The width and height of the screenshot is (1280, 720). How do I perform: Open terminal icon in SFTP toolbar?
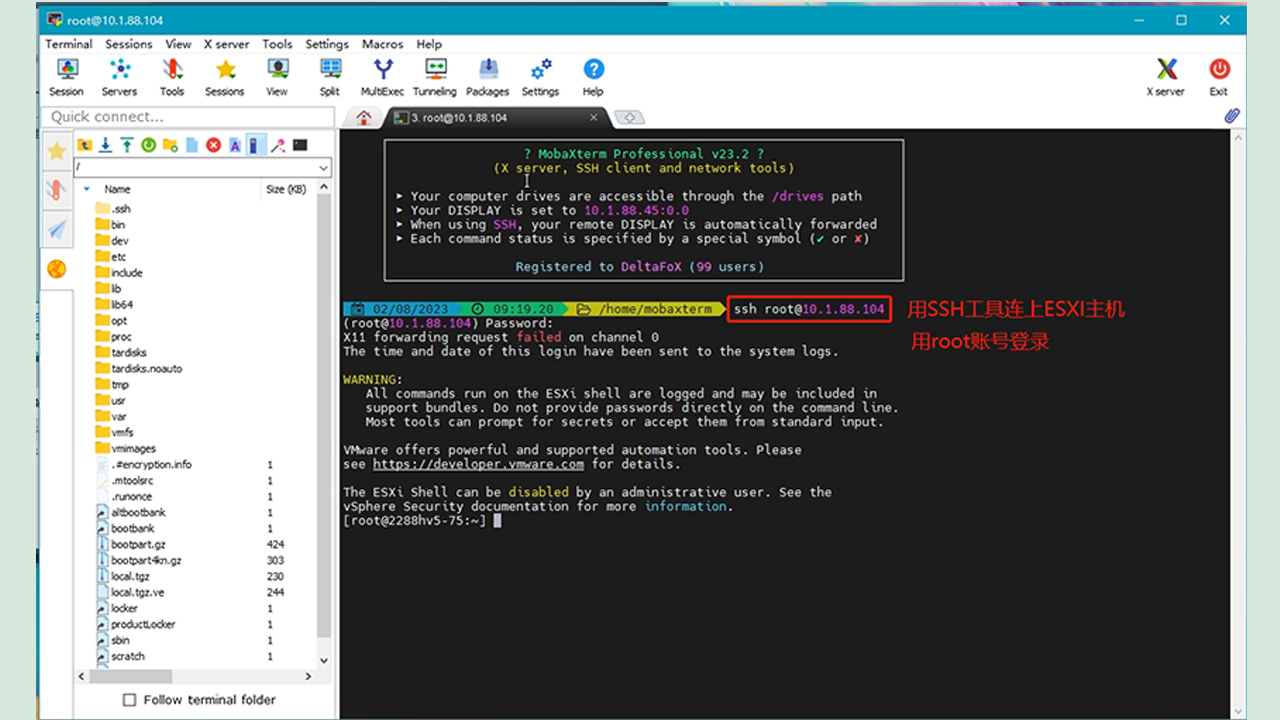(300, 145)
